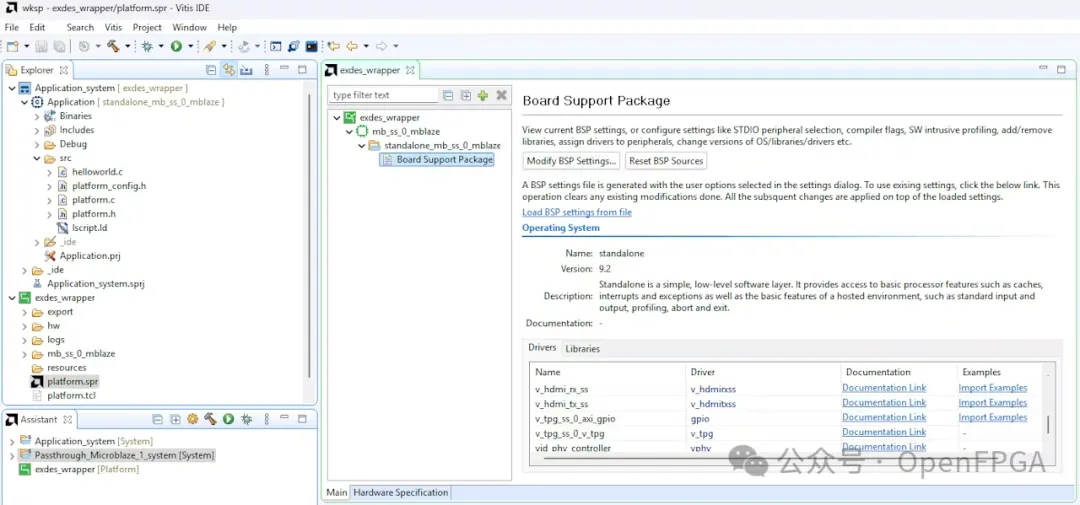Collapse the src folder in Explorer
Screen dimensions: 1080x505
point(37,158)
